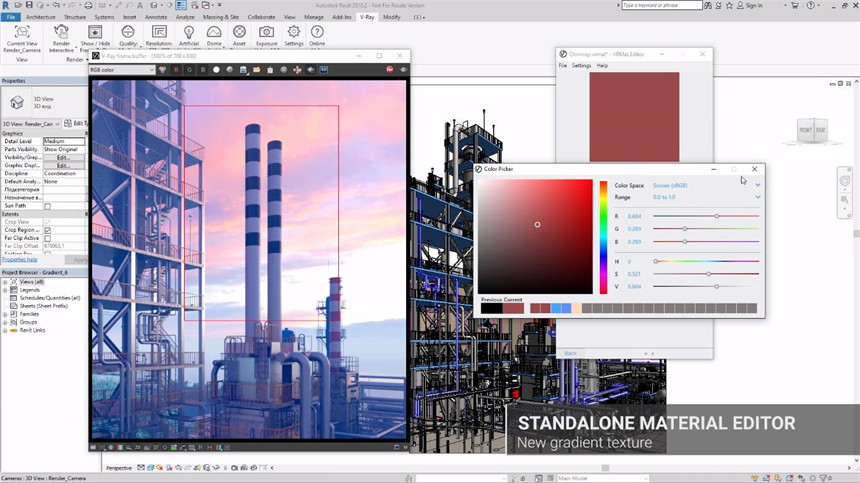This screenshot has height=483, width=860.
Task: Uncheck the Crop Region checkbox
Action: coord(47,230)
